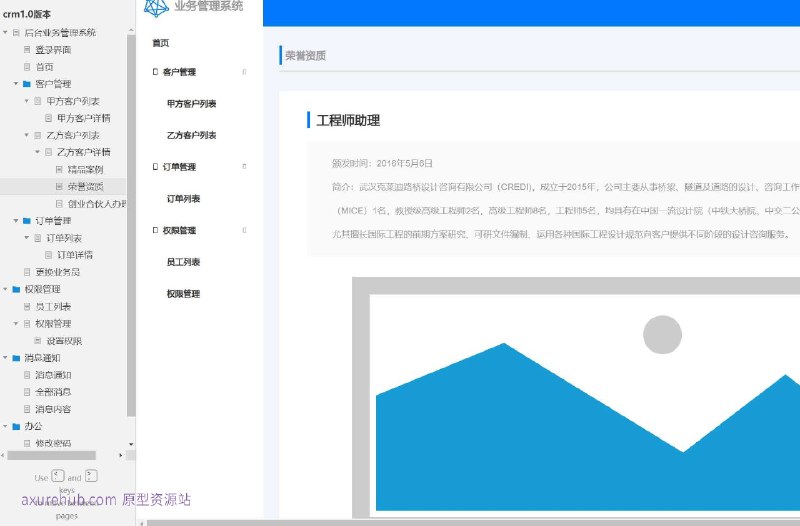
Task: Click the left arrow key hint icon
Action: 58,476
